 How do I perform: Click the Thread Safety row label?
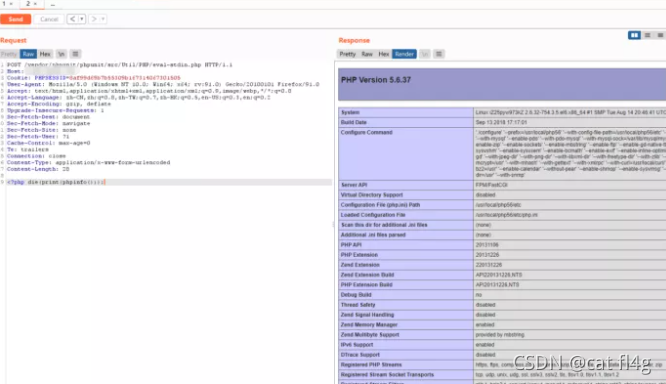pos(358,305)
